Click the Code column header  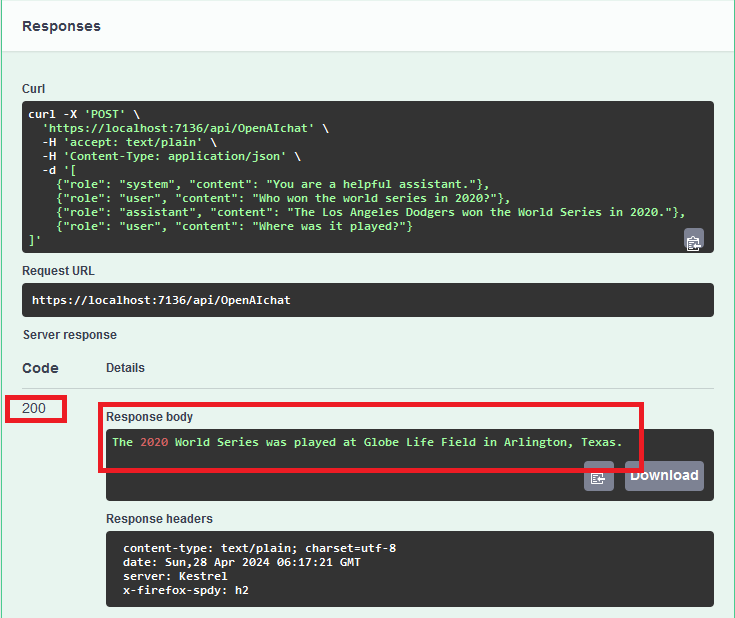[x=40, y=368]
